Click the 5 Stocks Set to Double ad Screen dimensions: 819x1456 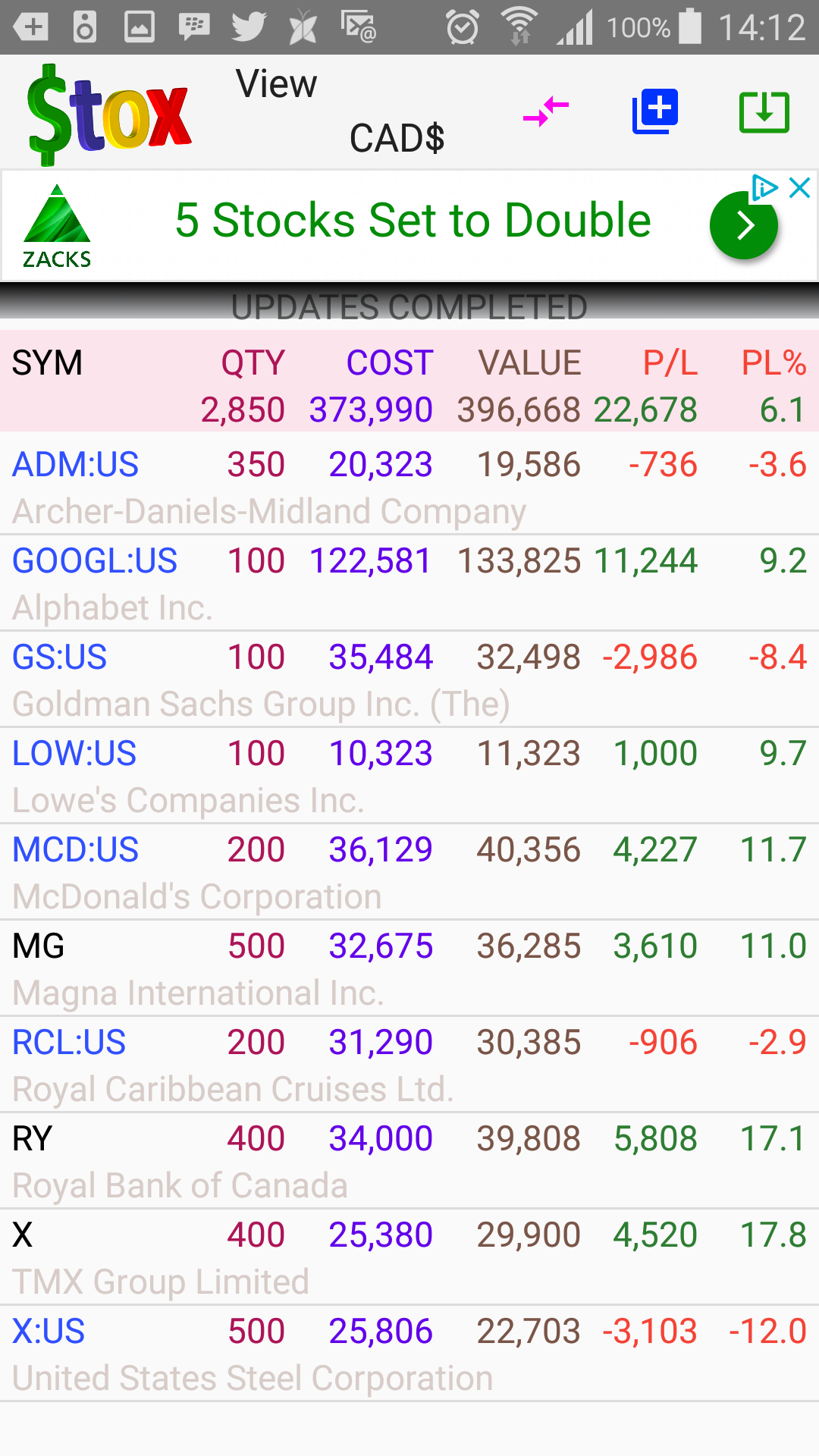click(413, 221)
